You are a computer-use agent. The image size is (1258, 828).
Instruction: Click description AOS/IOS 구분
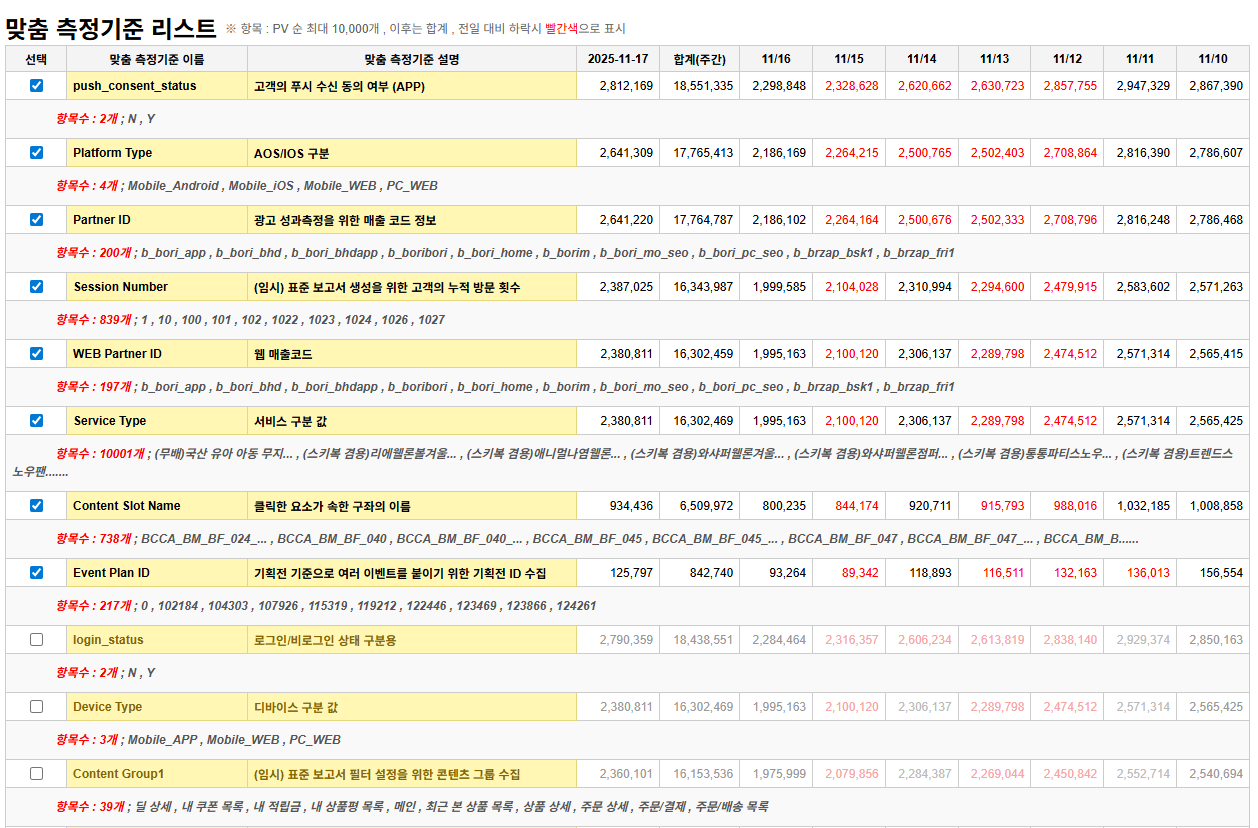tap(412, 153)
